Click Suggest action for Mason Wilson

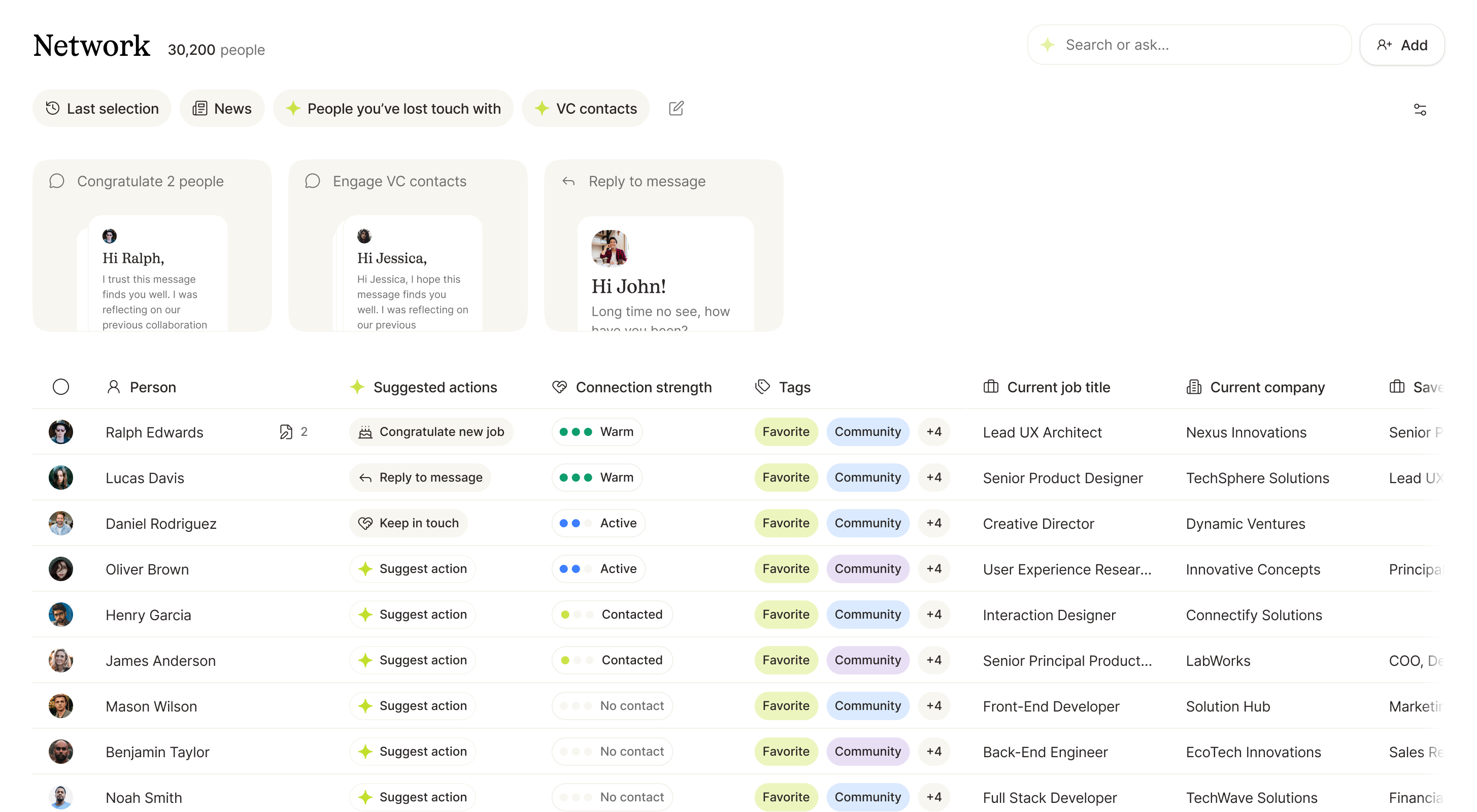(x=412, y=706)
